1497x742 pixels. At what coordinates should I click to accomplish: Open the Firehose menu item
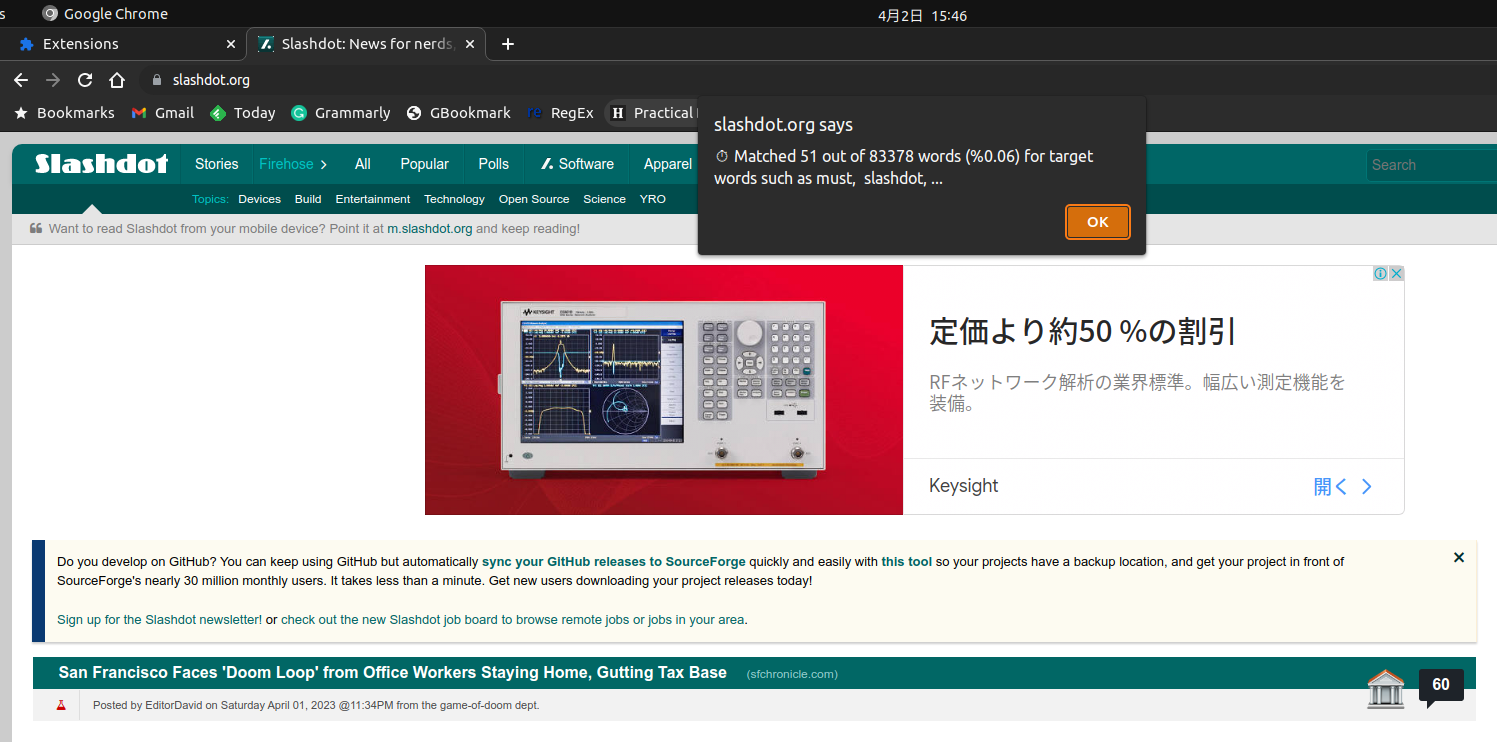286,164
